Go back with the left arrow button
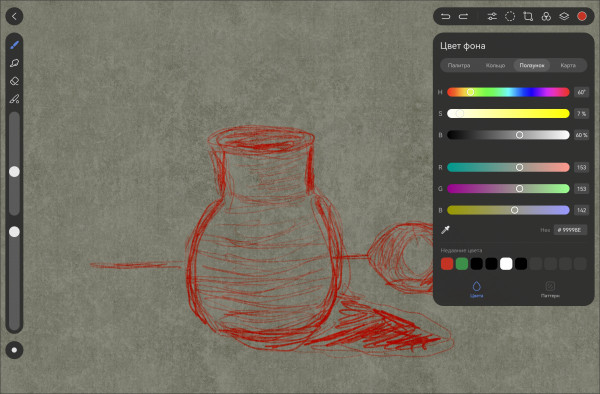The image size is (600, 394). coord(15,16)
